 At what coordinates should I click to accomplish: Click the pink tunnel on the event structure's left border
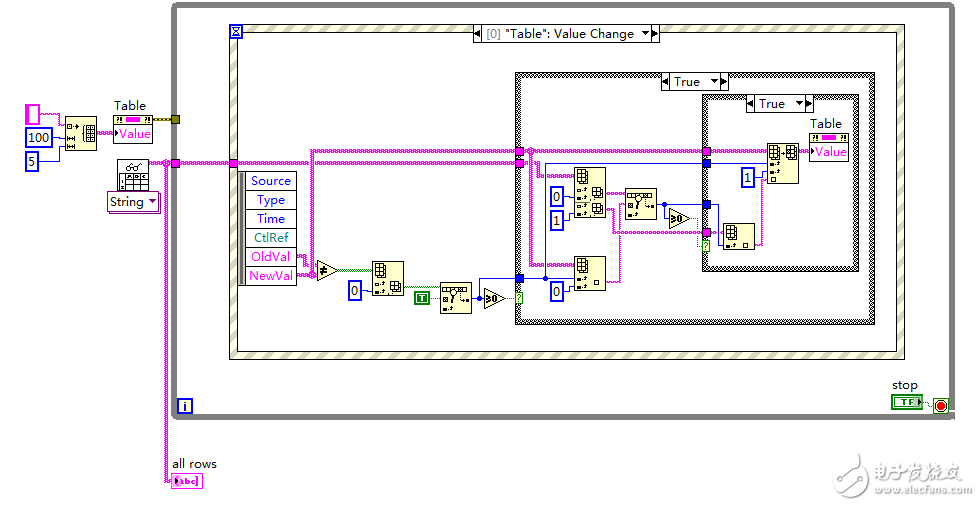tap(233, 163)
